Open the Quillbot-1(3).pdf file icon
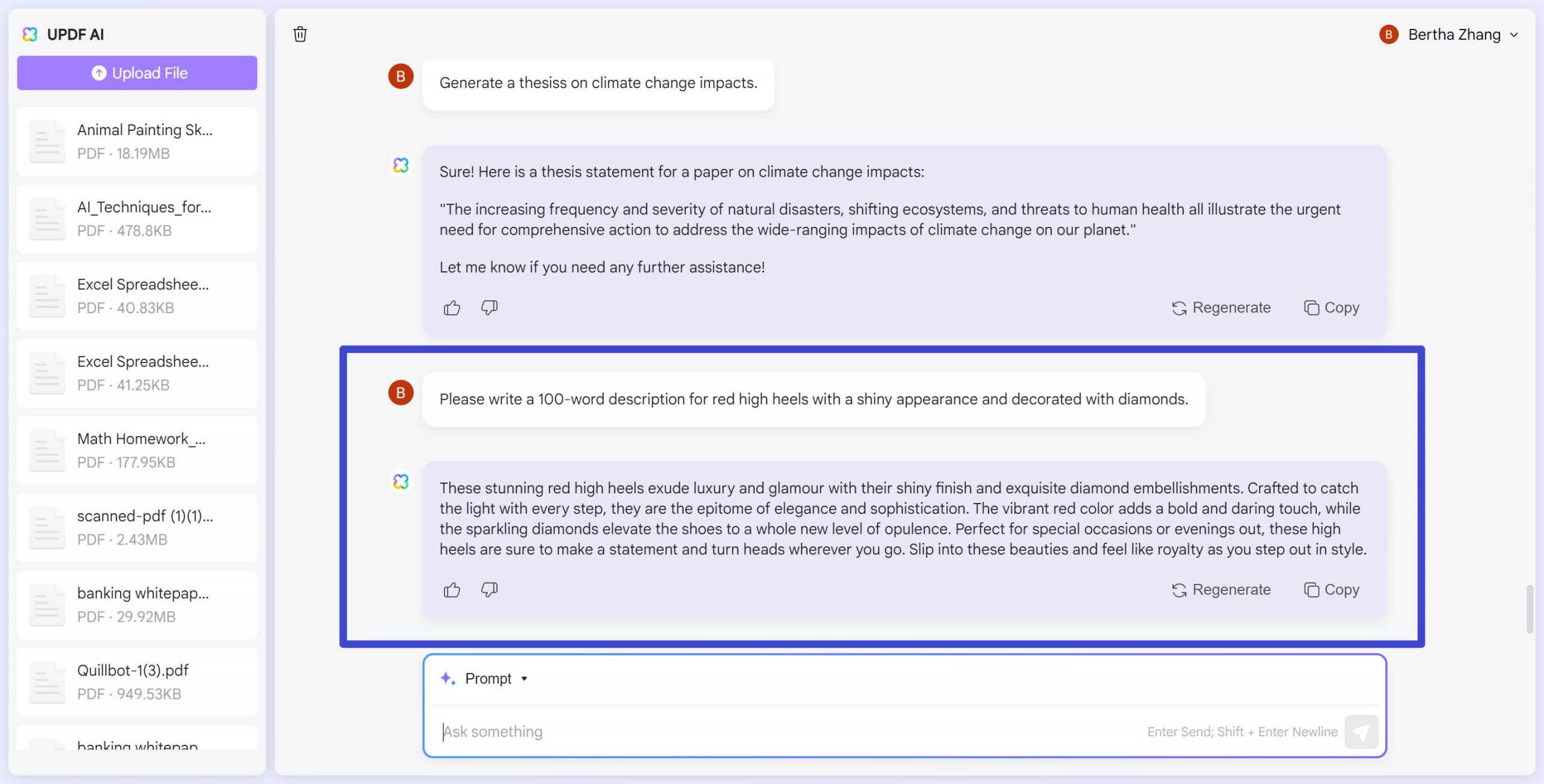 coord(47,681)
